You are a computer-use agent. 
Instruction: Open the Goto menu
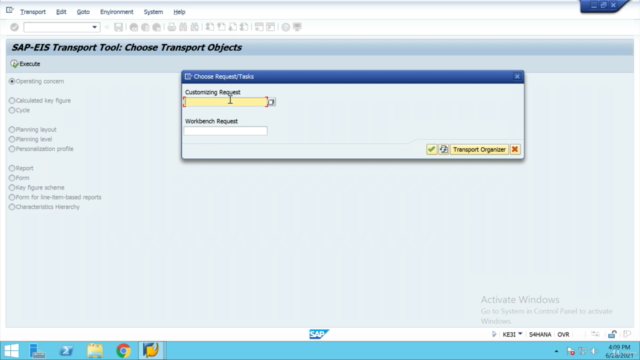click(x=83, y=12)
